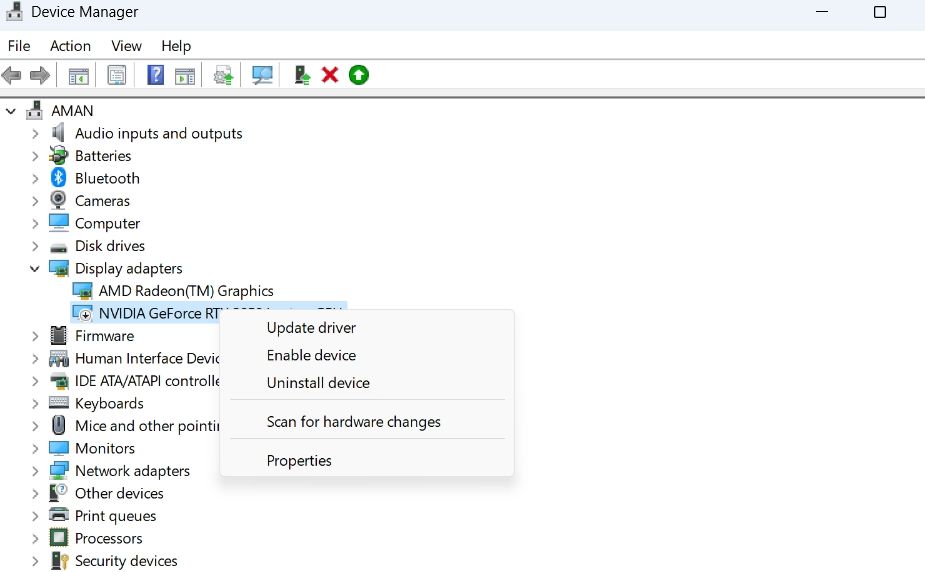Expand the Processors category
The height and width of the screenshot is (572, 925).
35,538
